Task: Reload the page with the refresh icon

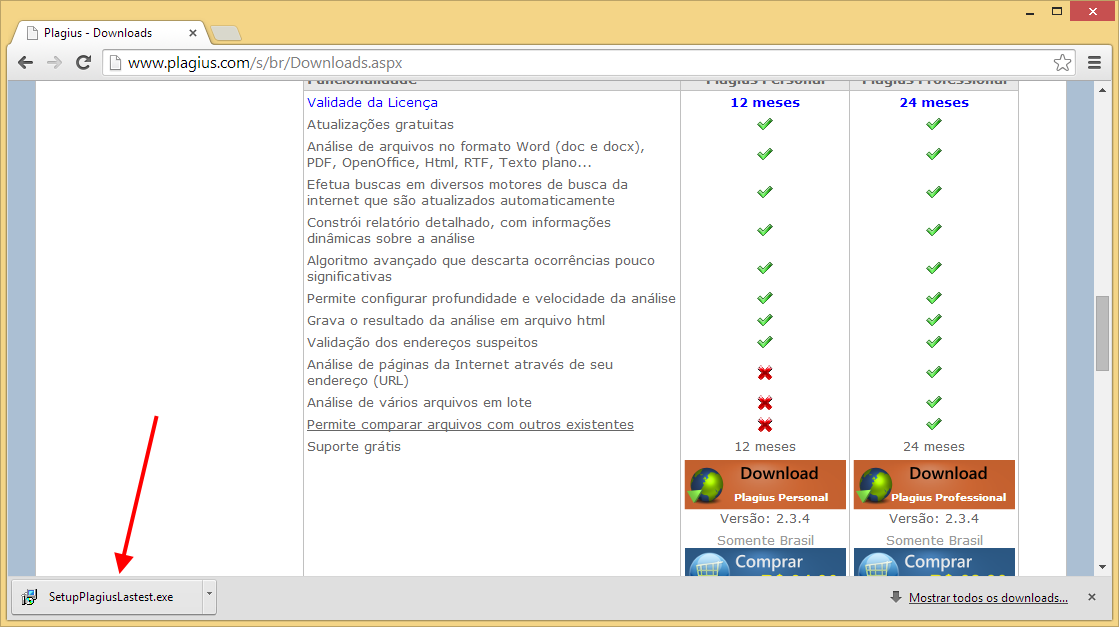Action: [84, 61]
